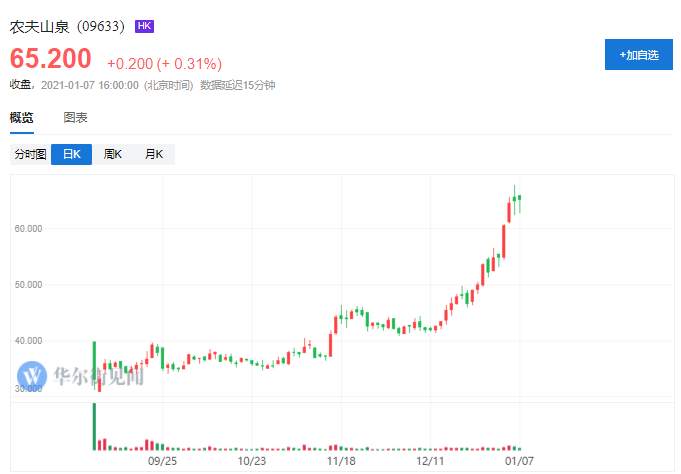The width and height of the screenshot is (681, 474).
Task: Select the 分时图 intraday view
Action: point(30,154)
